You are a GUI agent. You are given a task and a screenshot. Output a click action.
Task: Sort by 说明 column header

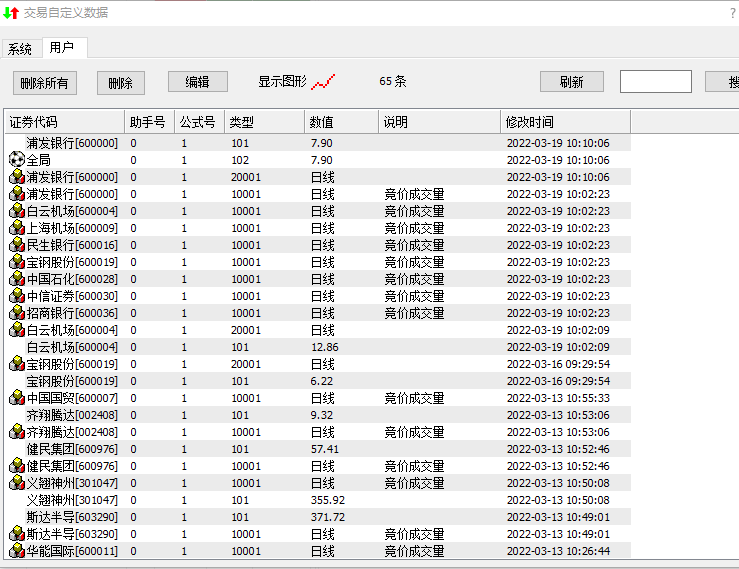(x=439, y=122)
